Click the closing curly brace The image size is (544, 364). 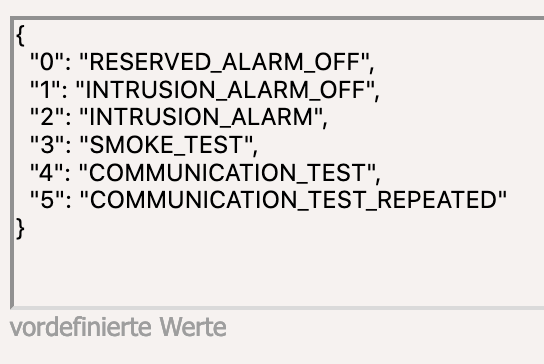click(20, 228)
